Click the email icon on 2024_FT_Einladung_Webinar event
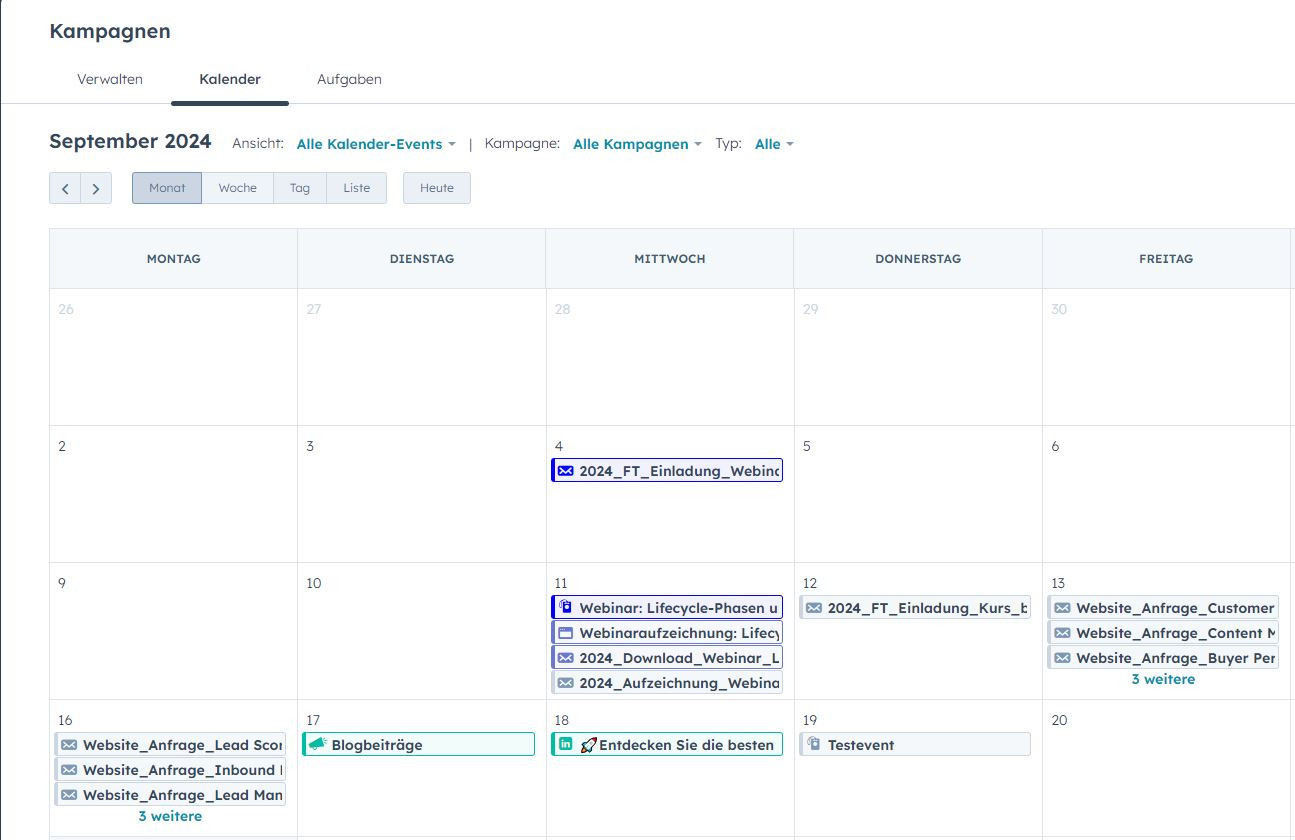This screenshot has height=840, width=1295. (566, 471)
